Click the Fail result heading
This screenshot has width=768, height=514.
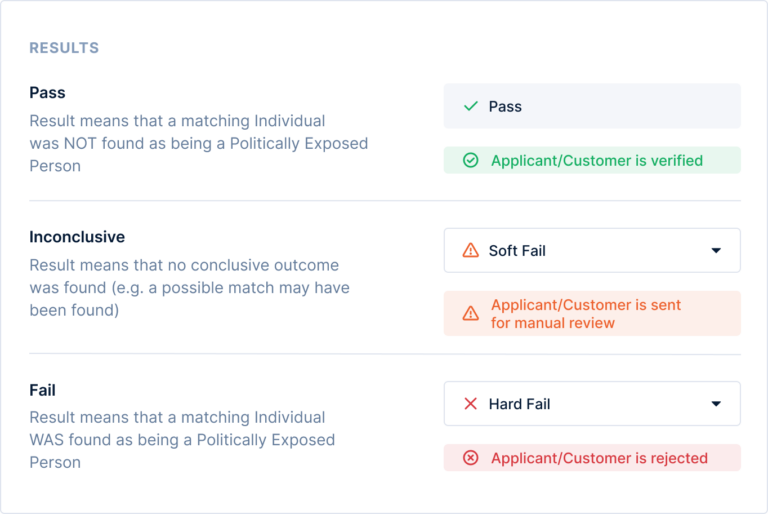42,390
